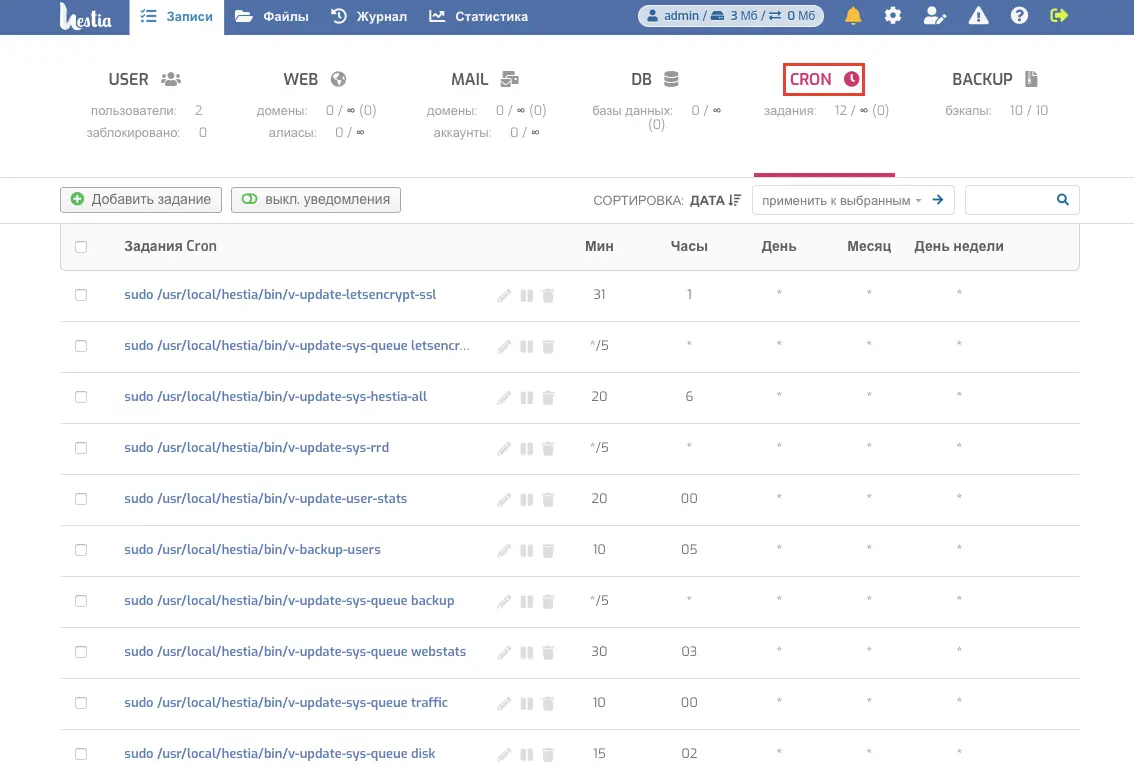Viewport: 1134px width, 765px height.
Task: Open the Статистика top menu
Action: [x=478, y=17]
